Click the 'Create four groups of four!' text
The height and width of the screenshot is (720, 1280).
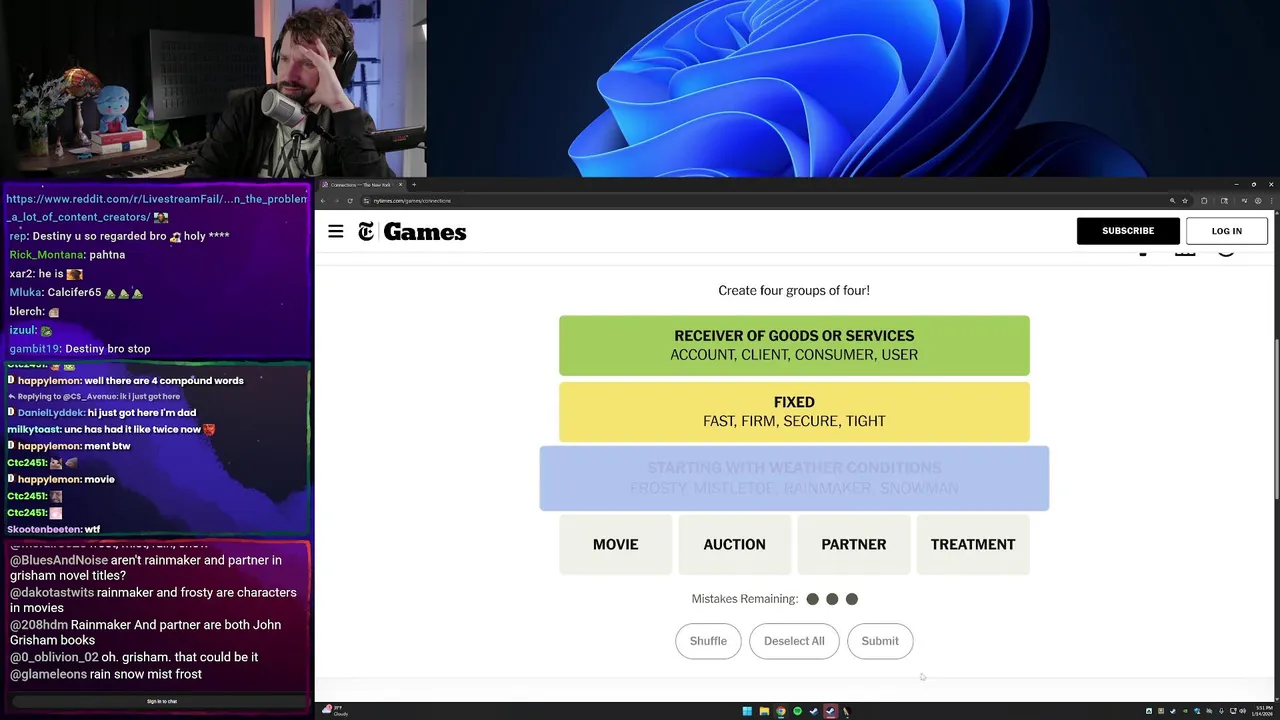(794, 290)
